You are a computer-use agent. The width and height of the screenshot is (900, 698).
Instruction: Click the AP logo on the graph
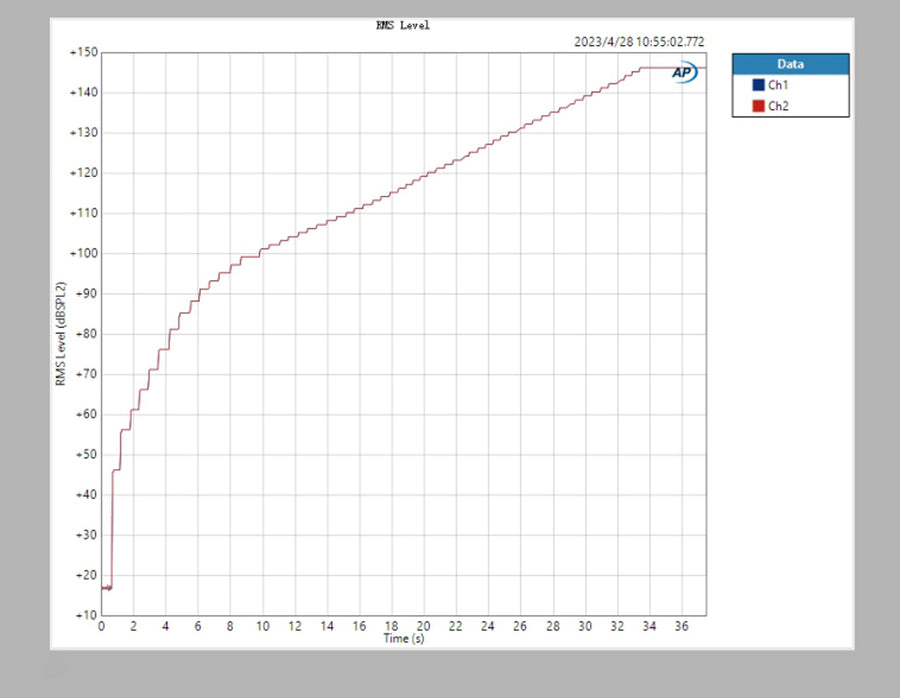pos(684,73)
